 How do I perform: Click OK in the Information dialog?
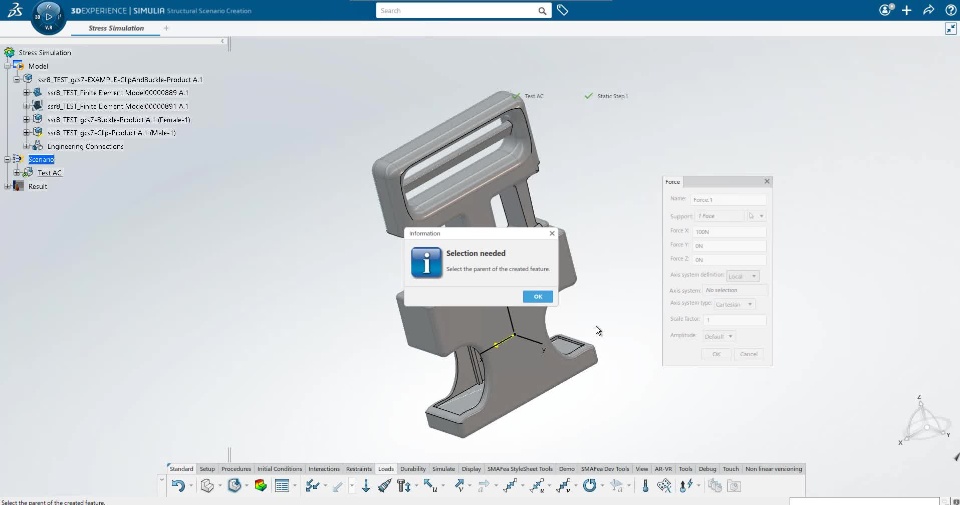tap(538, 296)
